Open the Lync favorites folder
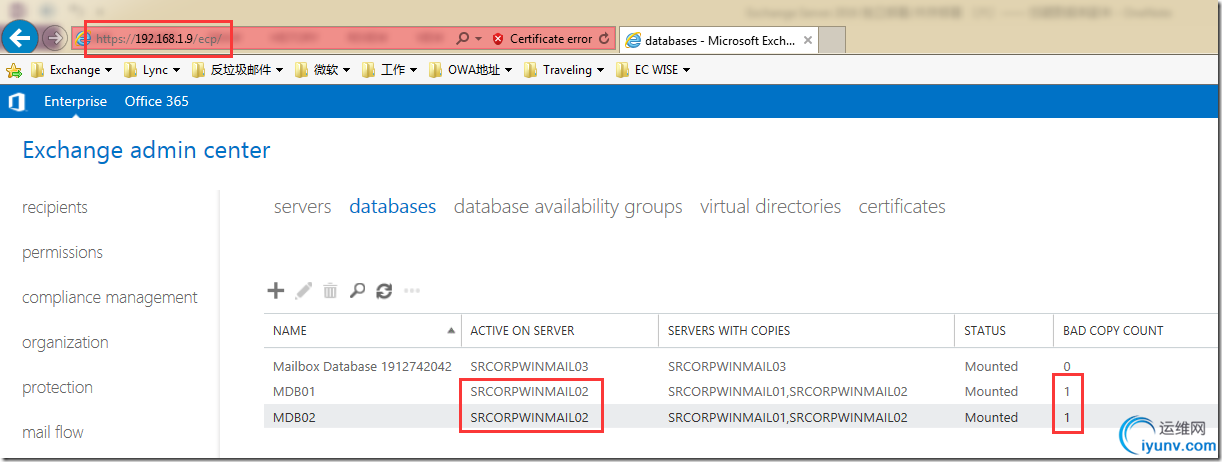1222x462 pixels. click(x=152, y=70)
